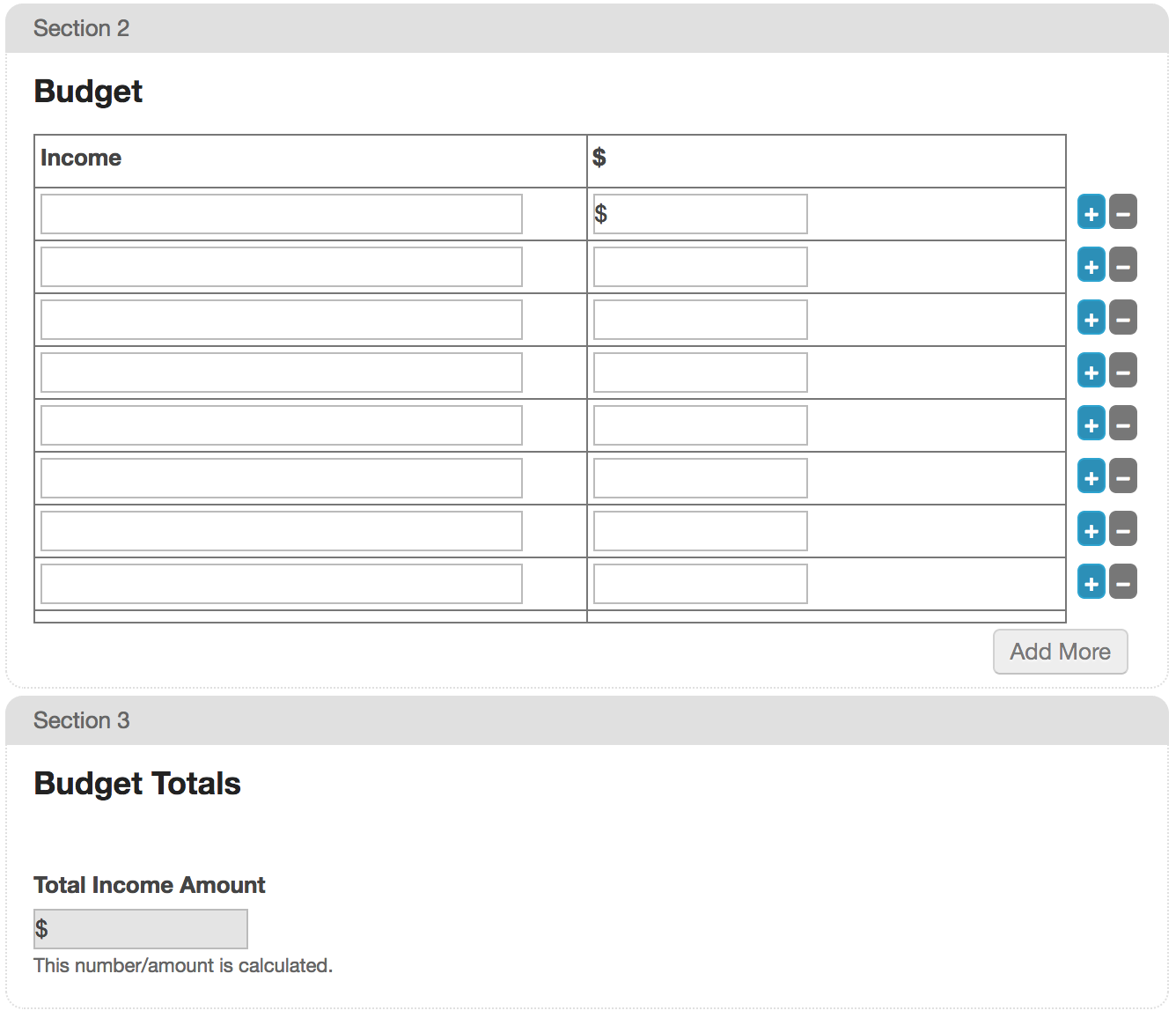Viewport: 1176px width, 1018px height.
Task: Click the minus icon on last income row
Action: click(1122, 582)
